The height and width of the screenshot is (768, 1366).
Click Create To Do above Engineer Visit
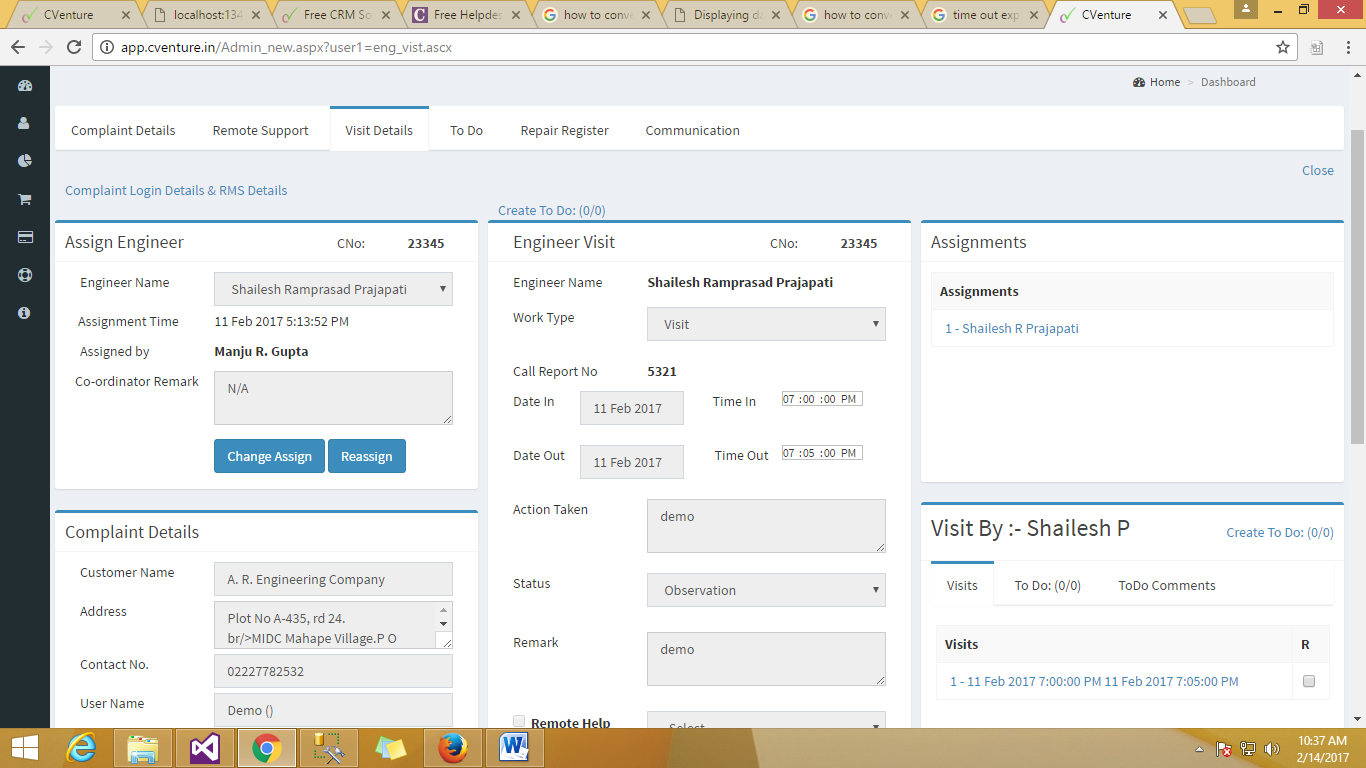(551, 210)
